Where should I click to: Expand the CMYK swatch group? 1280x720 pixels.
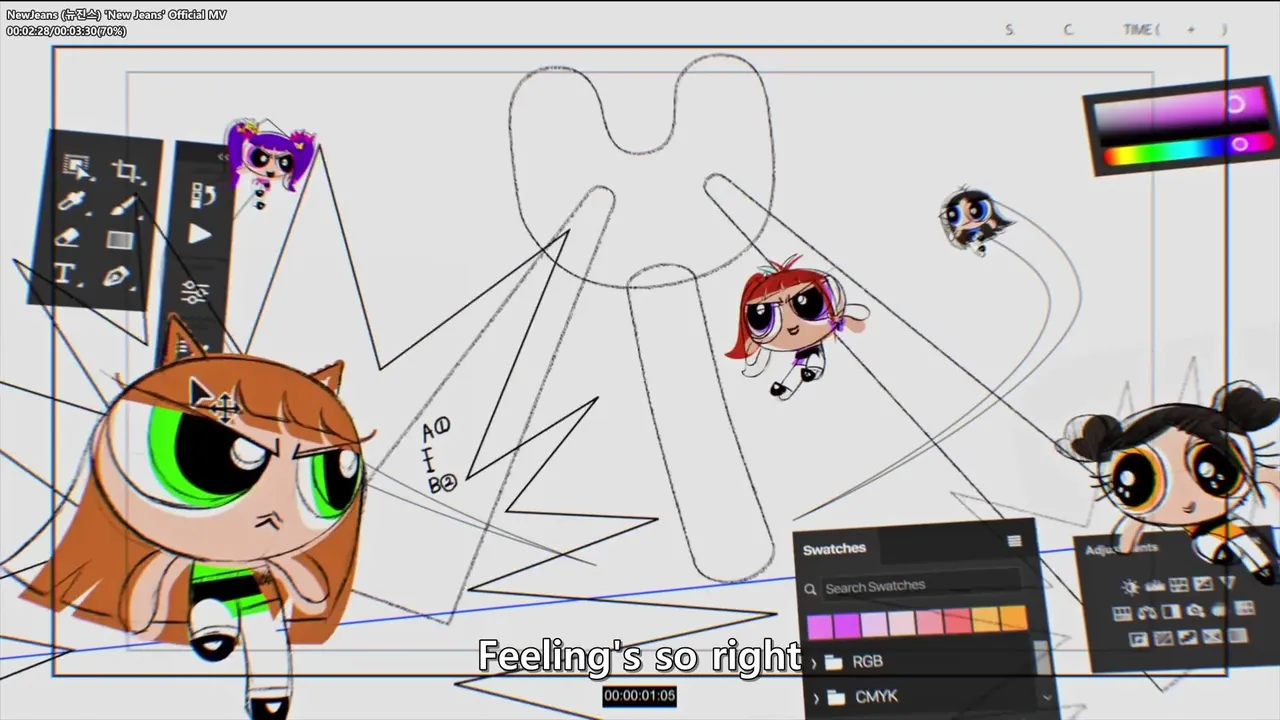(x=816, y=698)
